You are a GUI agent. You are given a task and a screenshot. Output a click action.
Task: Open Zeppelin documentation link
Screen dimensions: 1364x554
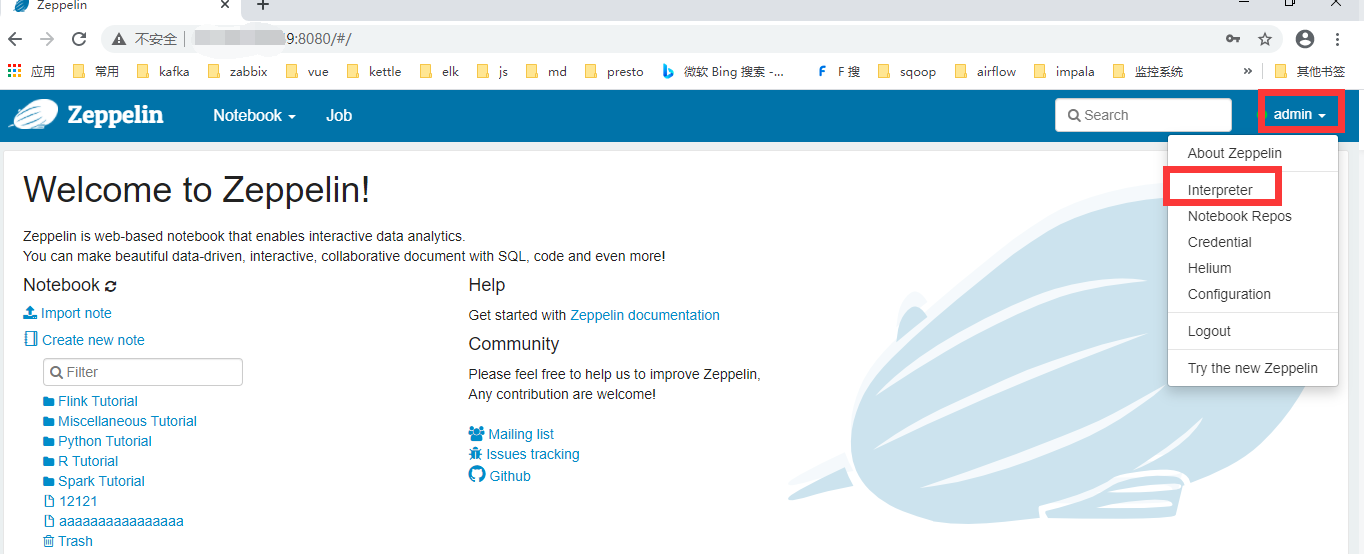[645, 315]
